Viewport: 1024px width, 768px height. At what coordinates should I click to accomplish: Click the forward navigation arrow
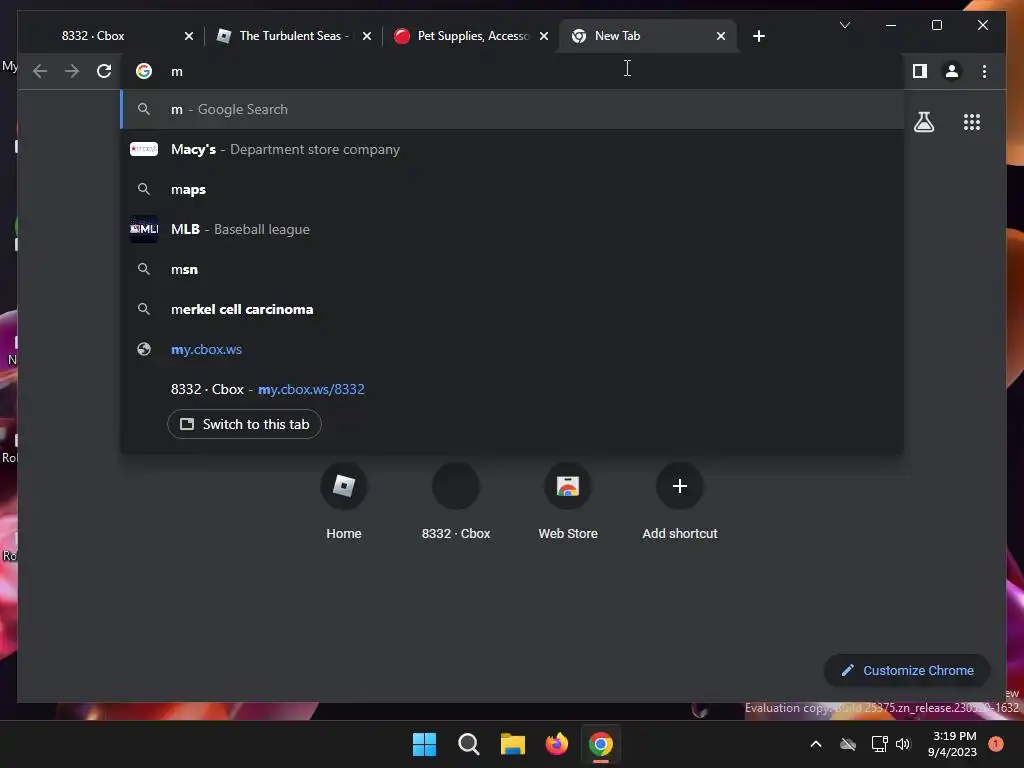pos(72,71)
